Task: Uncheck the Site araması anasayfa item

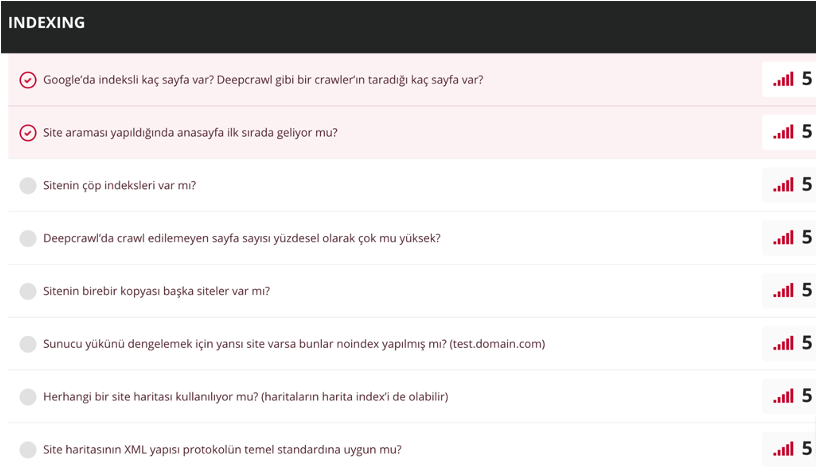Action: point(28,133)
